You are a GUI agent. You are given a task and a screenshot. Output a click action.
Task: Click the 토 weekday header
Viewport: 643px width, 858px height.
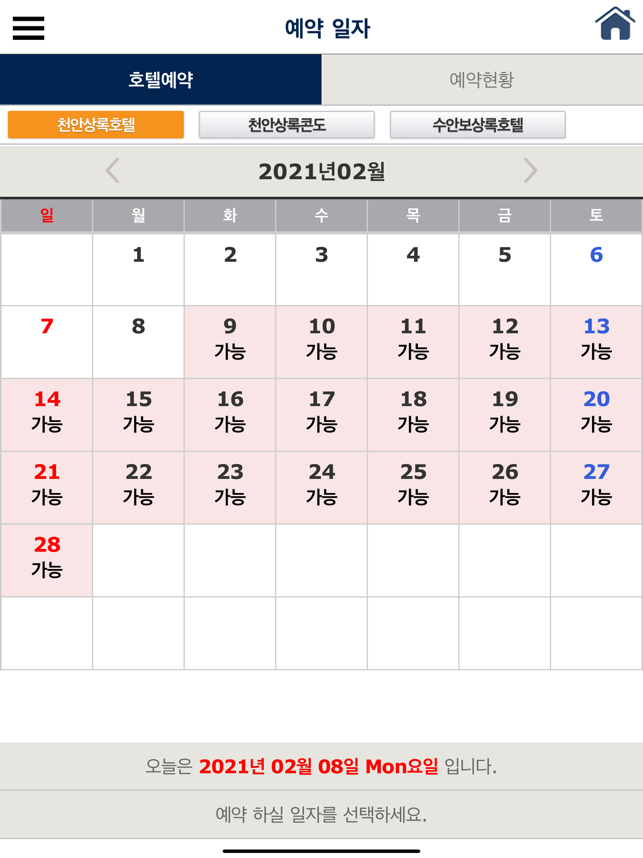coord(596,215)
